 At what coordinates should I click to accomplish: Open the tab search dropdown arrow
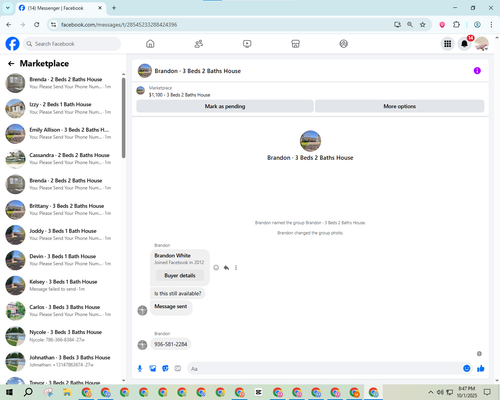coord(8,8)
